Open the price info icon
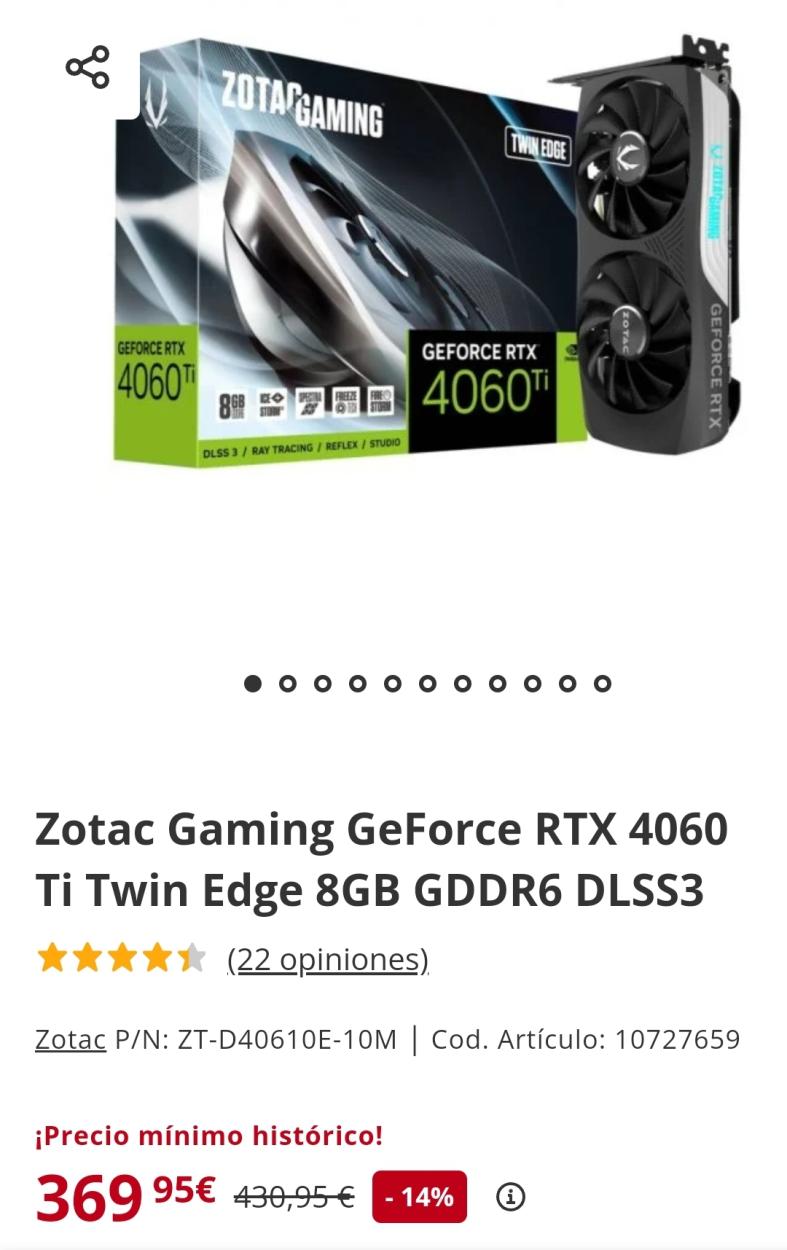Image resolution: width=787 pixels, height=1250 pixels. (511, 1196)
